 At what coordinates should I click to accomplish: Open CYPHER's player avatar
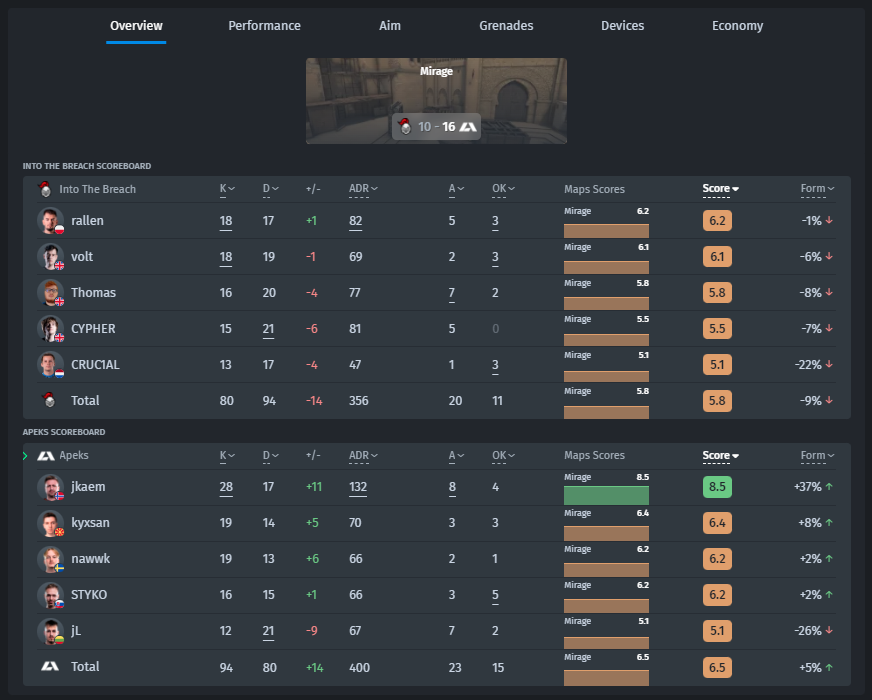pyautogui.click(x=51, y=329)
